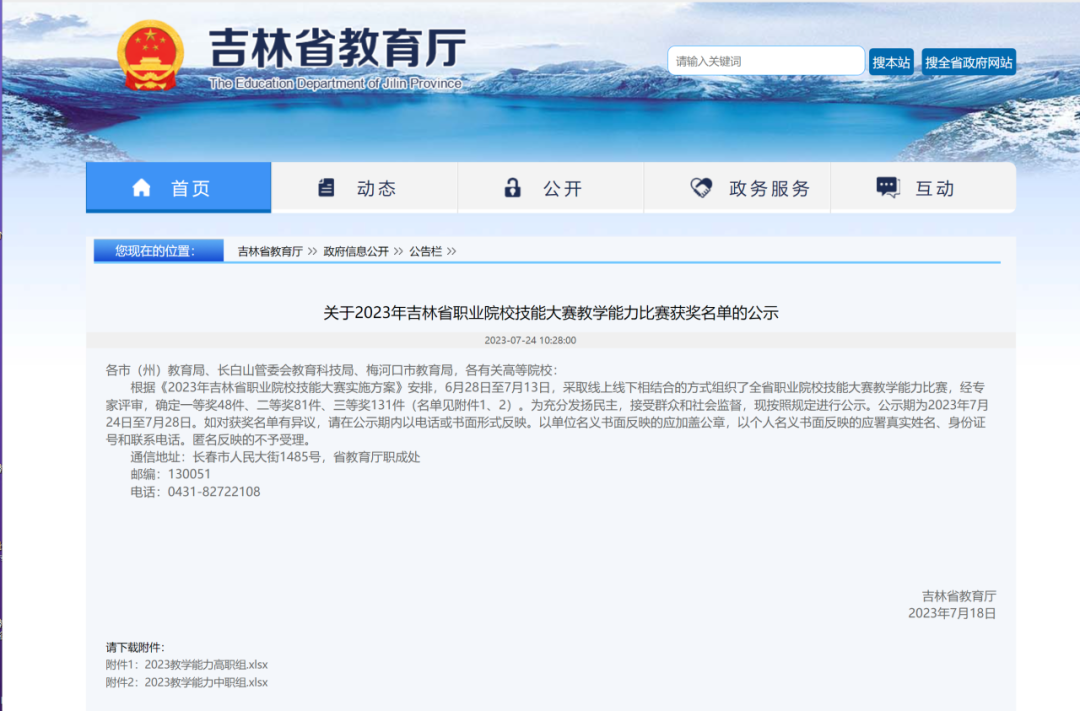
Task: Click the home house icon
Action: click(x=141, y=188)
